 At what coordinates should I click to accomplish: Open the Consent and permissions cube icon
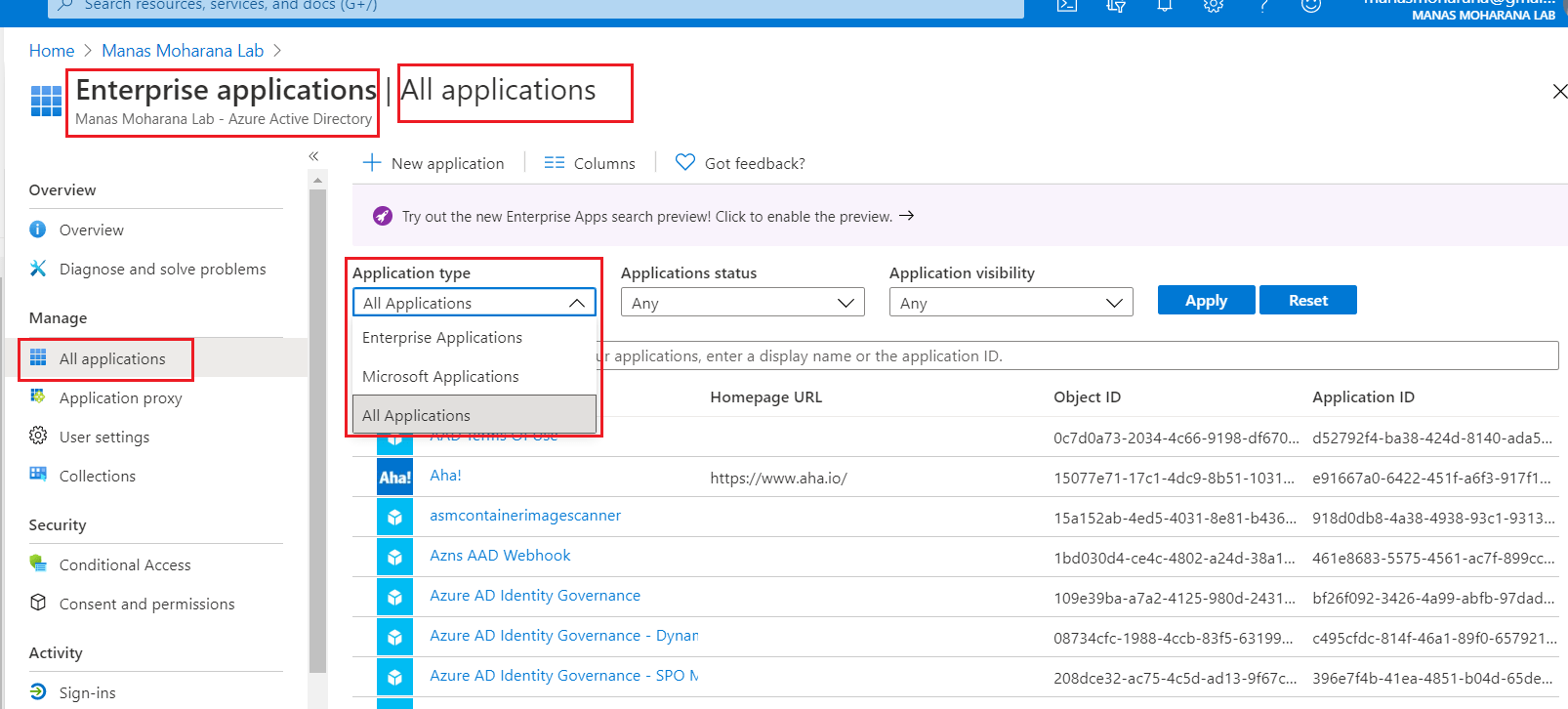click(38, 603)
